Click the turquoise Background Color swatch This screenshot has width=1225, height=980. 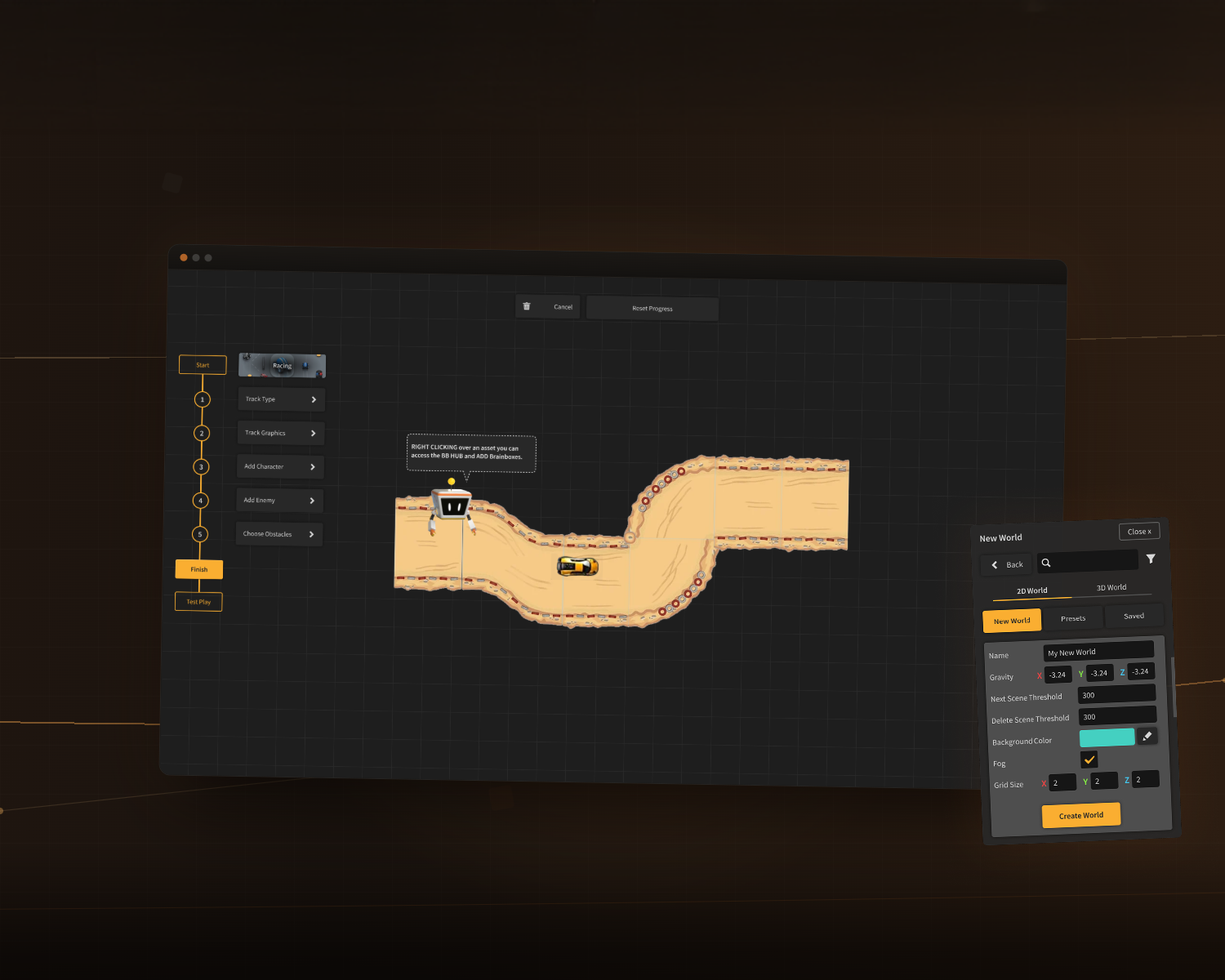pyautogui.click(x=1107, y=737)
